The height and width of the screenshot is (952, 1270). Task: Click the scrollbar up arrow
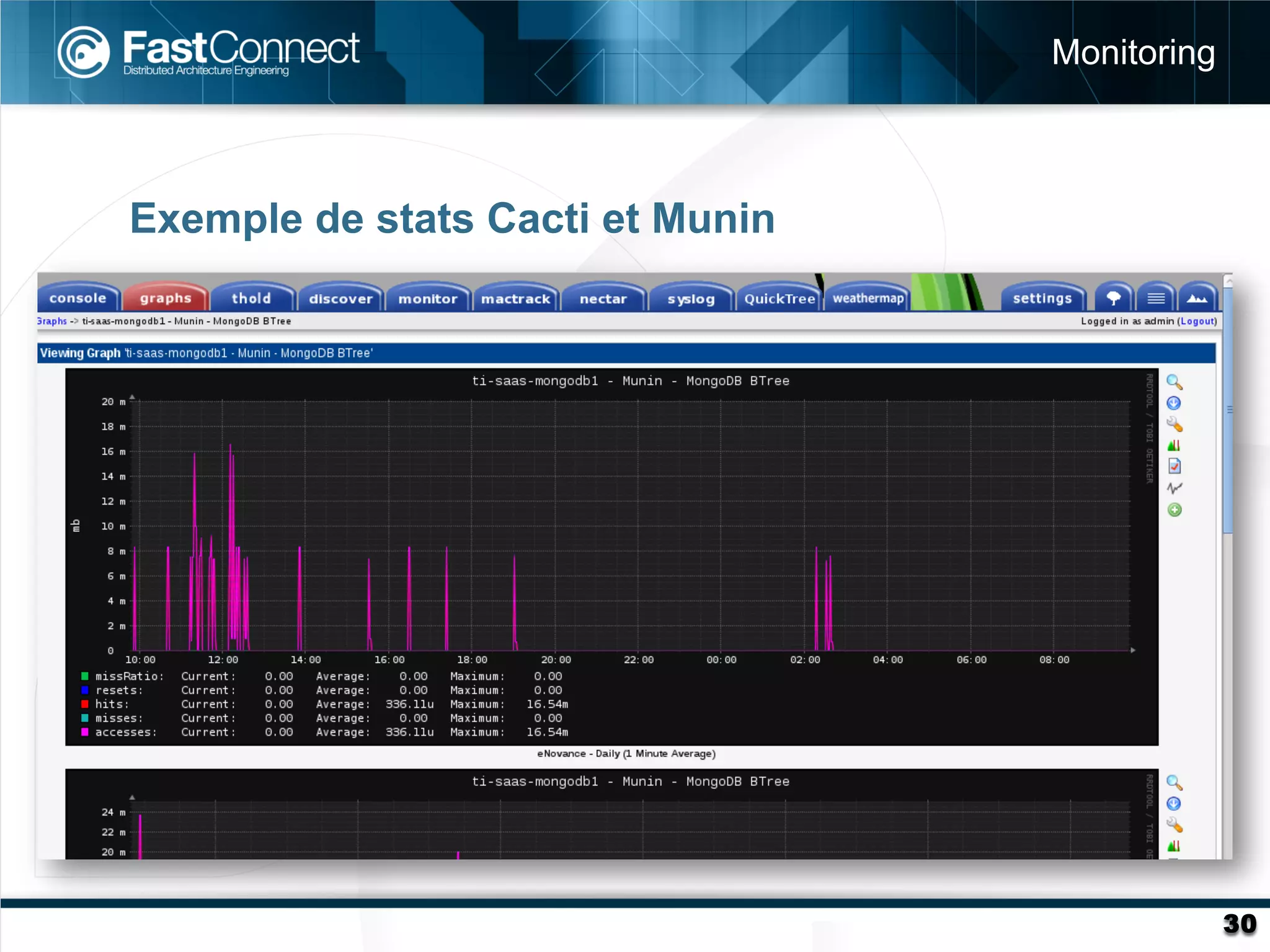click(x=1228, y=280)
